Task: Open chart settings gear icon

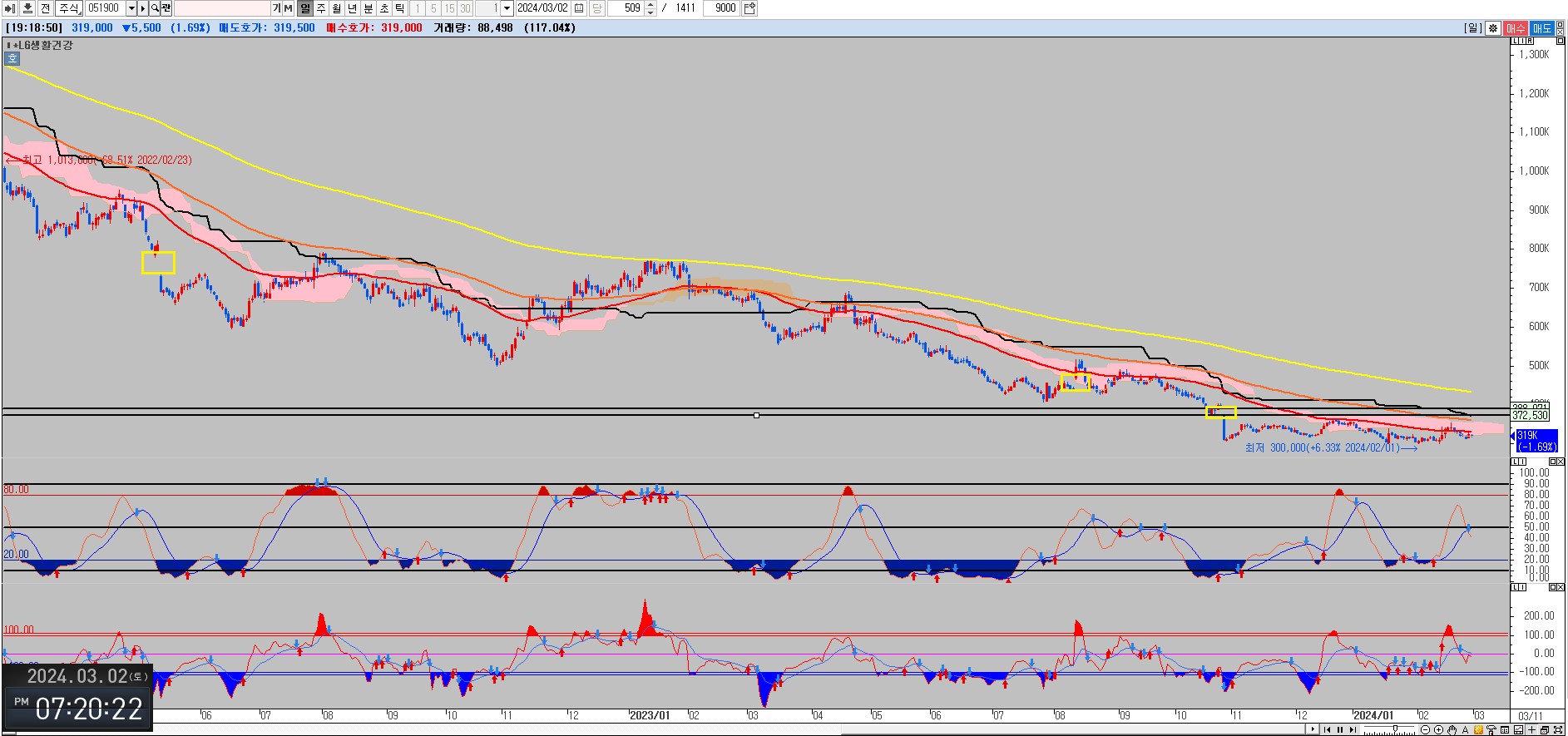Action: tap(1493, 28)
